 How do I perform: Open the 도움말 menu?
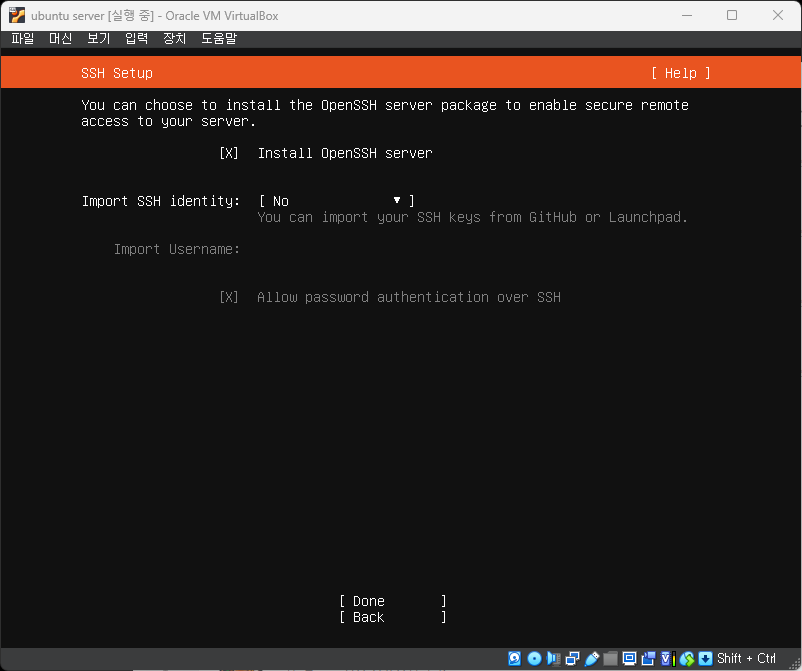click(219, 38)
